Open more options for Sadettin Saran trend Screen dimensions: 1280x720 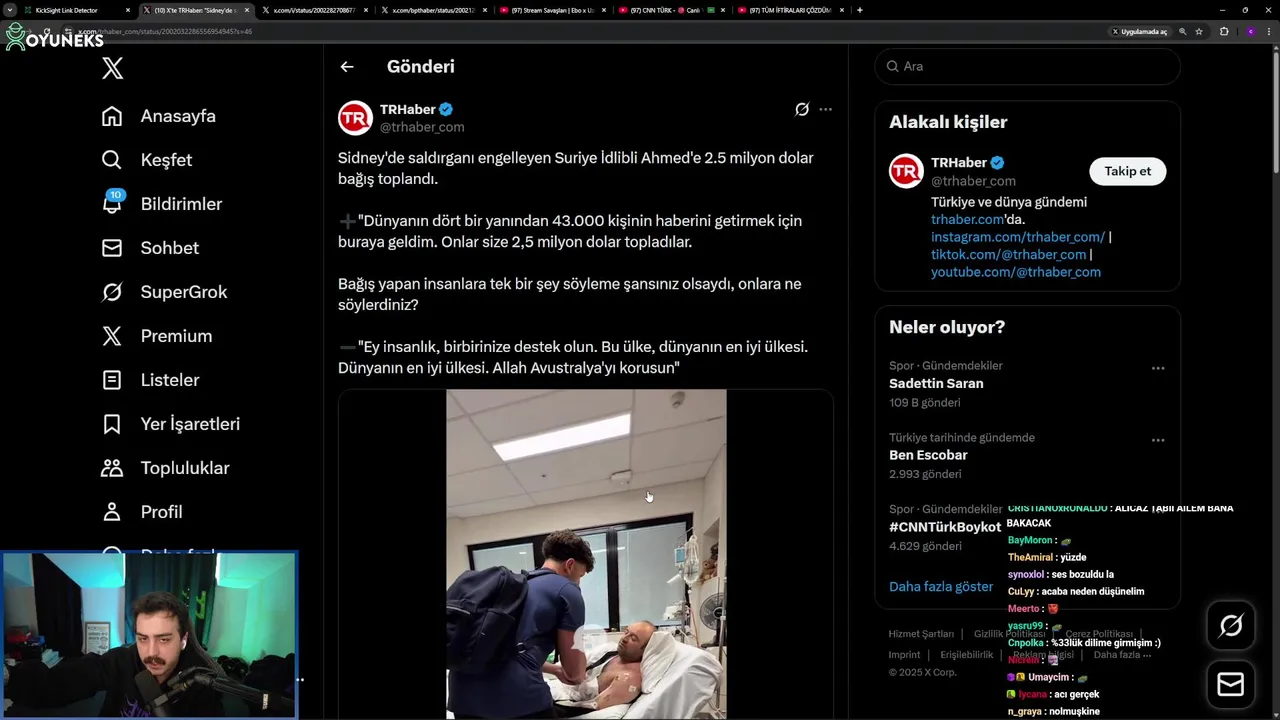pyautogui.click(x=1158, y=368)
